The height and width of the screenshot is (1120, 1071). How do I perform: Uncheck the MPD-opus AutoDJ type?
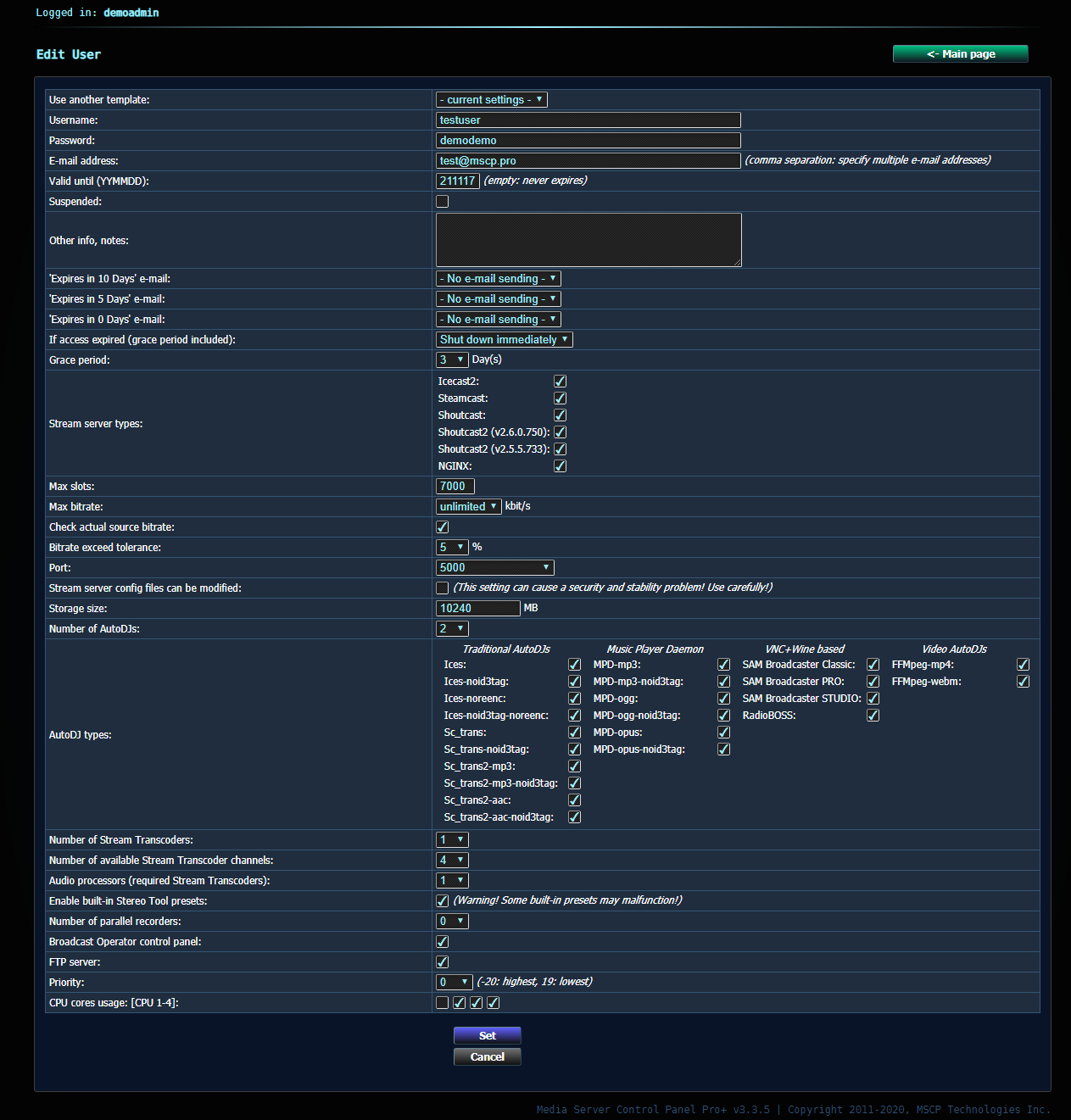click(x=723, y=732)
